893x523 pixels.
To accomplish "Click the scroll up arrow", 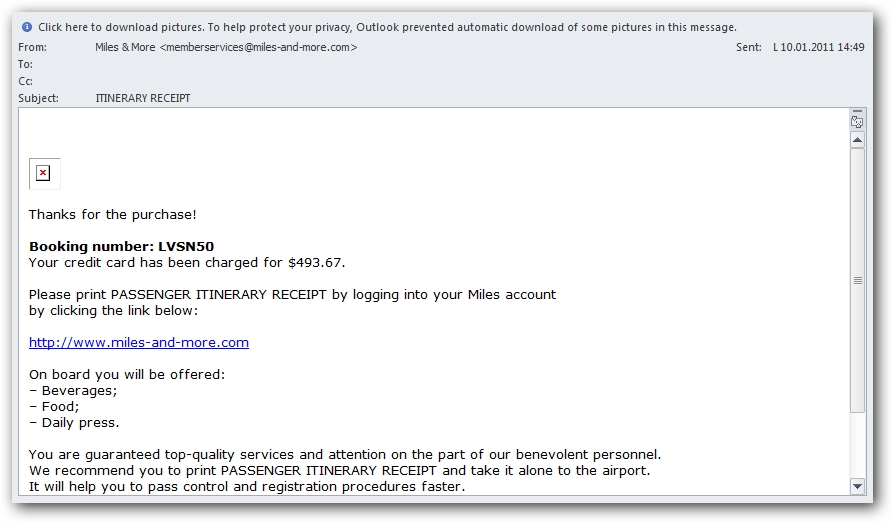I will click(x=857, y=141).
